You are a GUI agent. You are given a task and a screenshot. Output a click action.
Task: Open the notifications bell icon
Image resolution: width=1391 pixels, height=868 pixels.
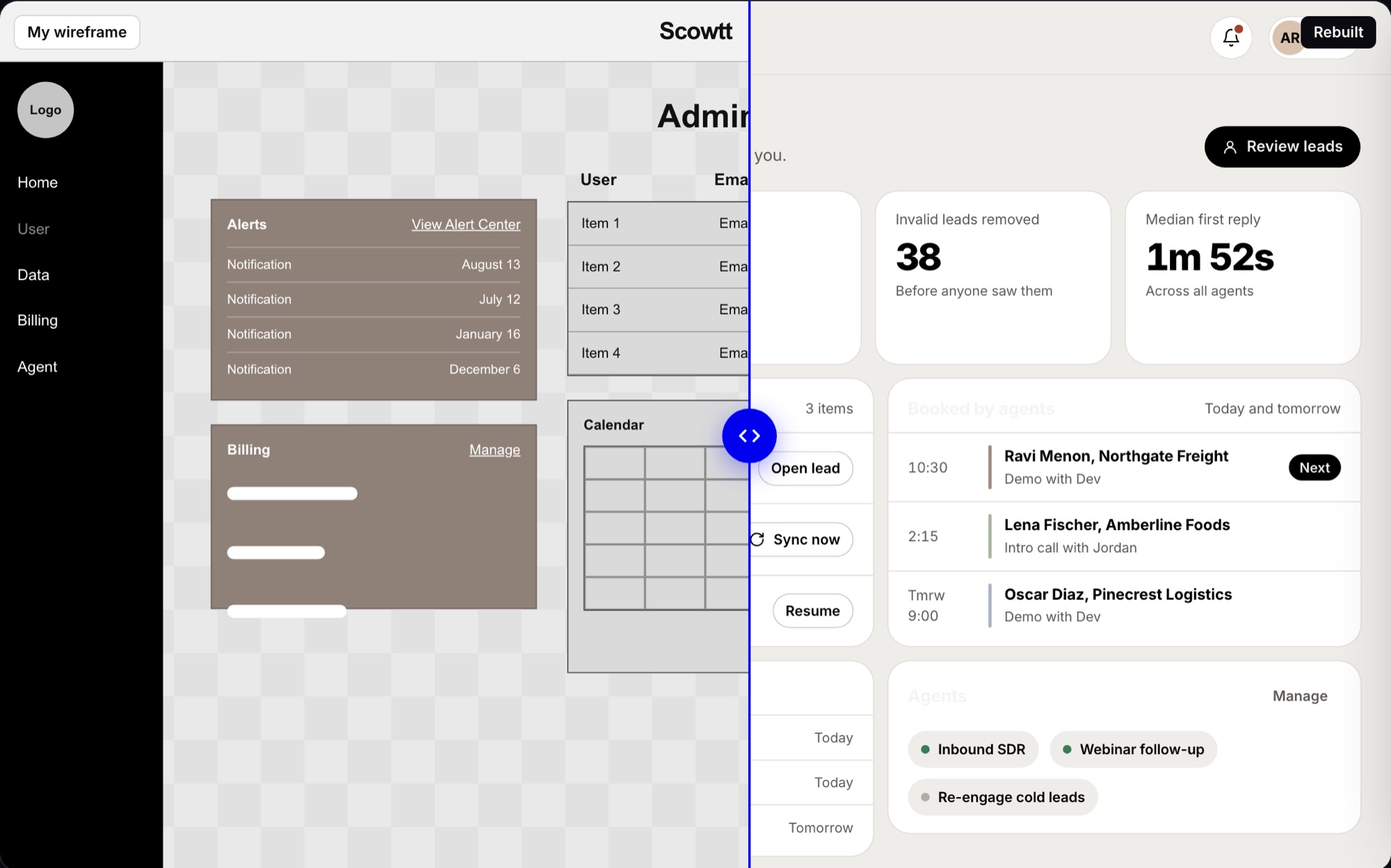click(1231, 37)
